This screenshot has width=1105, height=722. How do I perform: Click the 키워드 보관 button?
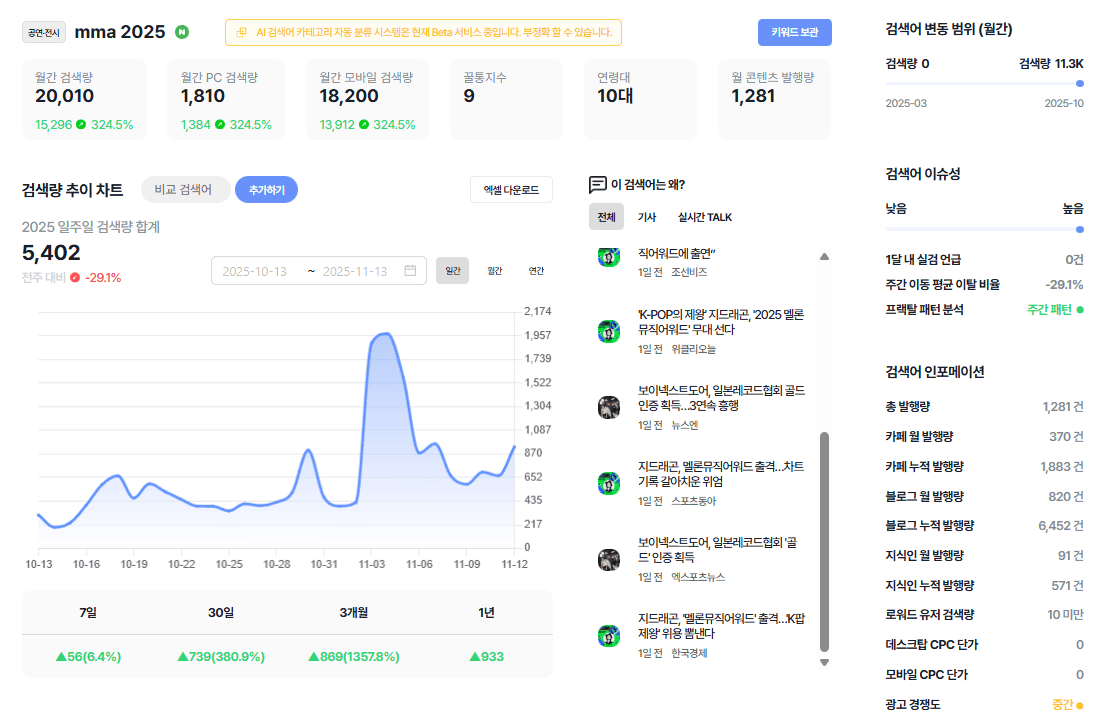pos(795,32)
